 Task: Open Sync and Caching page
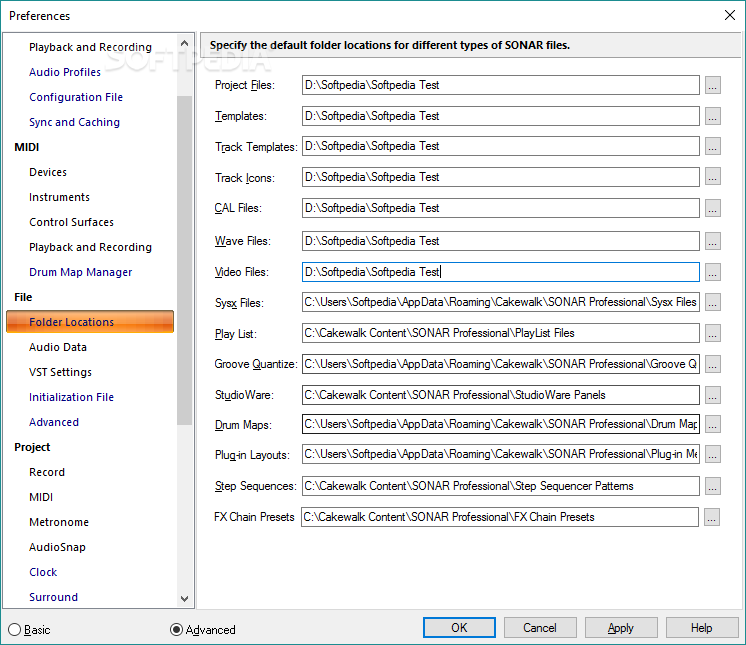[x=74, y=122]
